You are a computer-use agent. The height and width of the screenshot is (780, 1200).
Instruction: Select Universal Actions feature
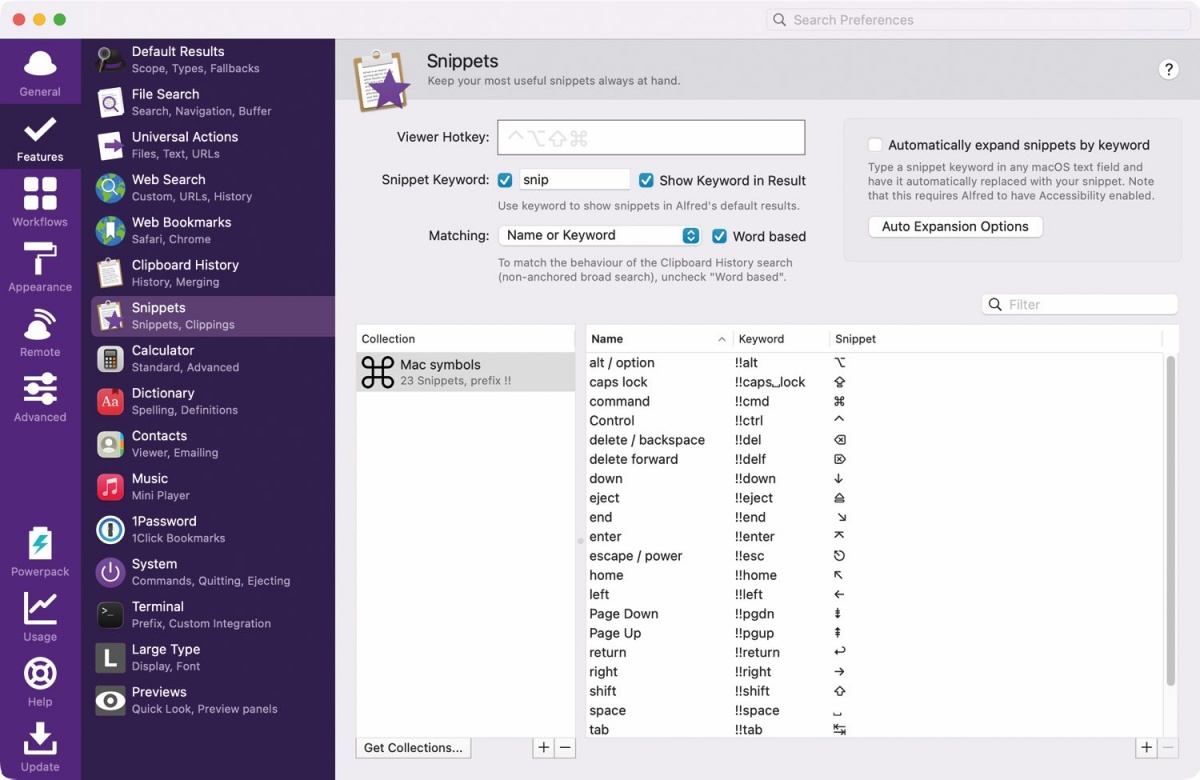[213, 145]
